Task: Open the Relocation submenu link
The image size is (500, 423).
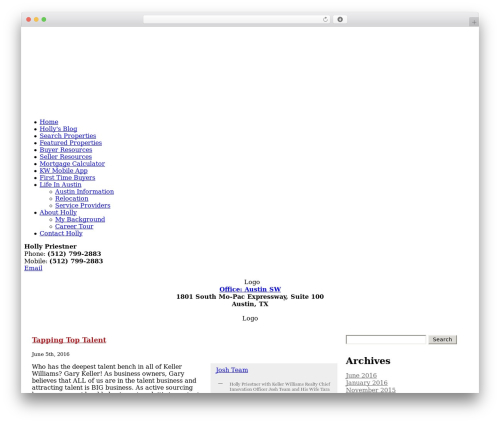Action: click(72, 199)
